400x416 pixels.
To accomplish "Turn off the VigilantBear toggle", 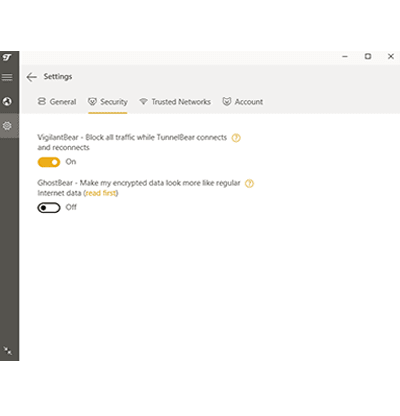I will click(x=49, y=162).
